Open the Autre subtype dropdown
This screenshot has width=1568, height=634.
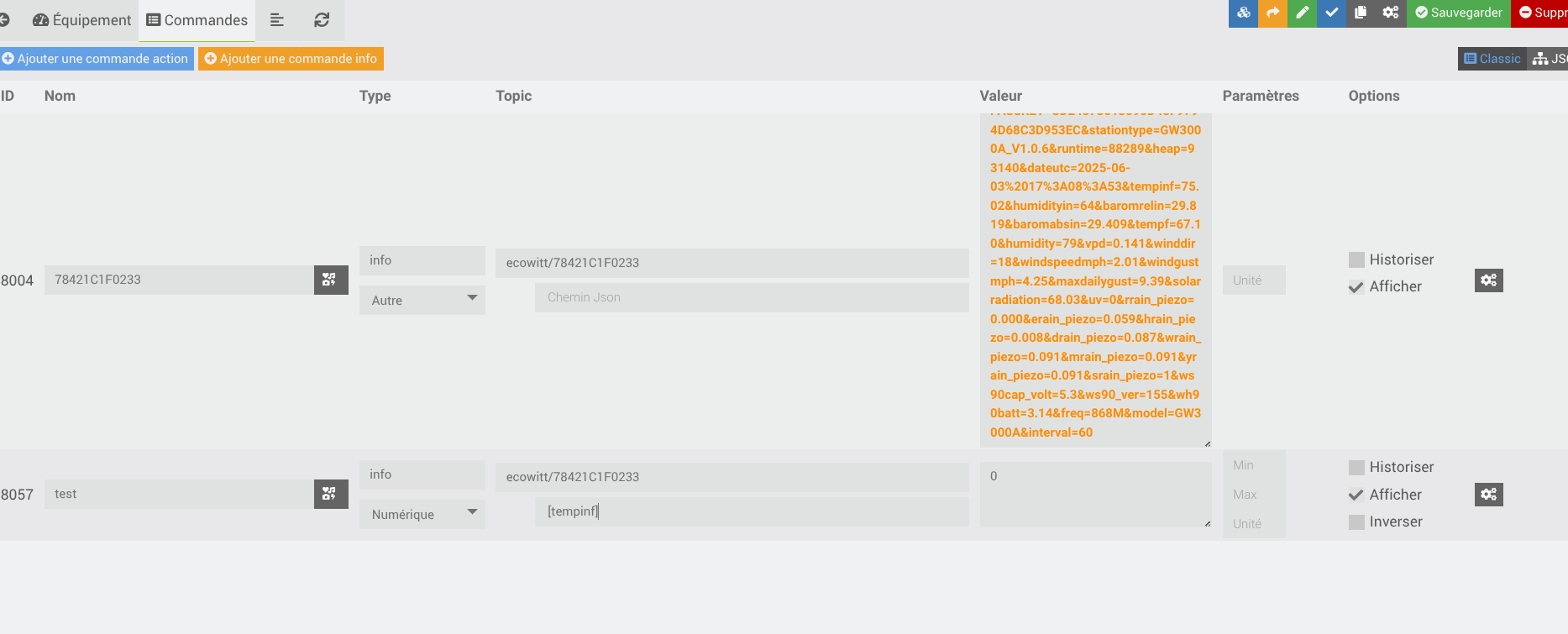click(422, 300)
